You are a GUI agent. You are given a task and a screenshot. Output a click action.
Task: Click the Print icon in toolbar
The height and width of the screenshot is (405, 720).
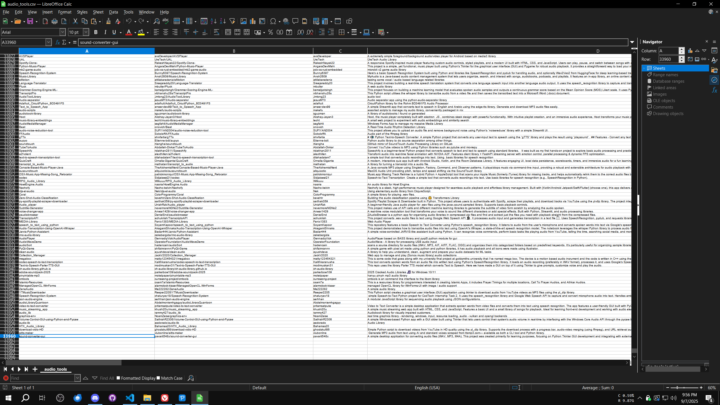54,21
